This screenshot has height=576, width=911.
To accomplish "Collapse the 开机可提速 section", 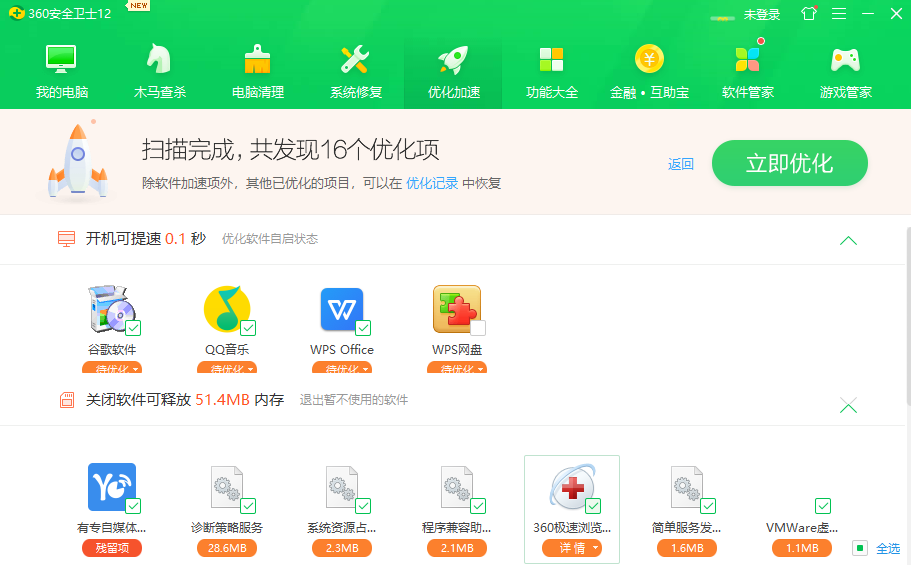I will click(848, 240).
